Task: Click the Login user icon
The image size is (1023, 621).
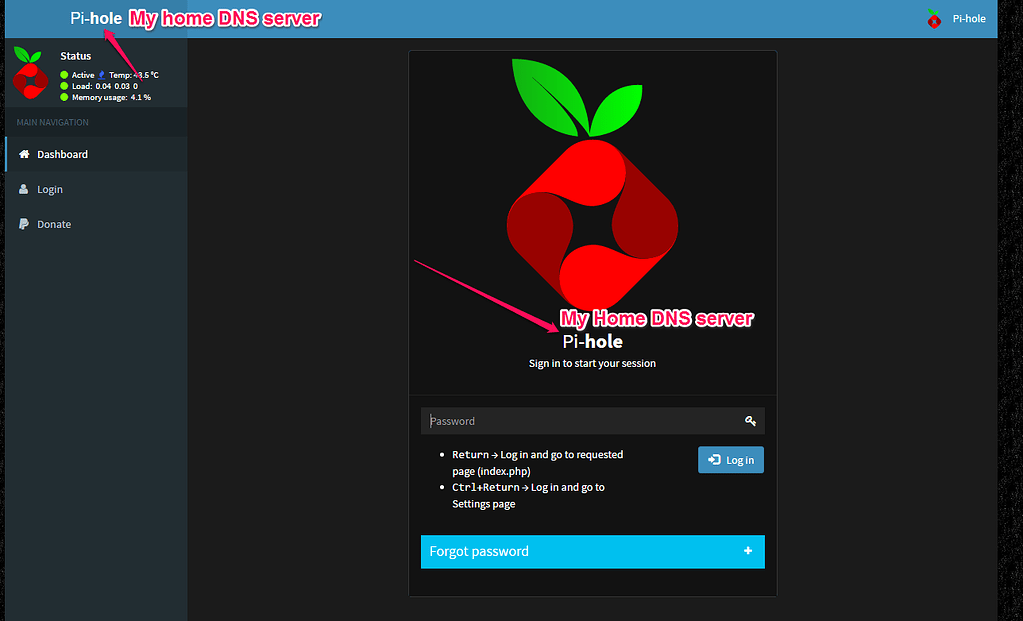Action: 21,189
